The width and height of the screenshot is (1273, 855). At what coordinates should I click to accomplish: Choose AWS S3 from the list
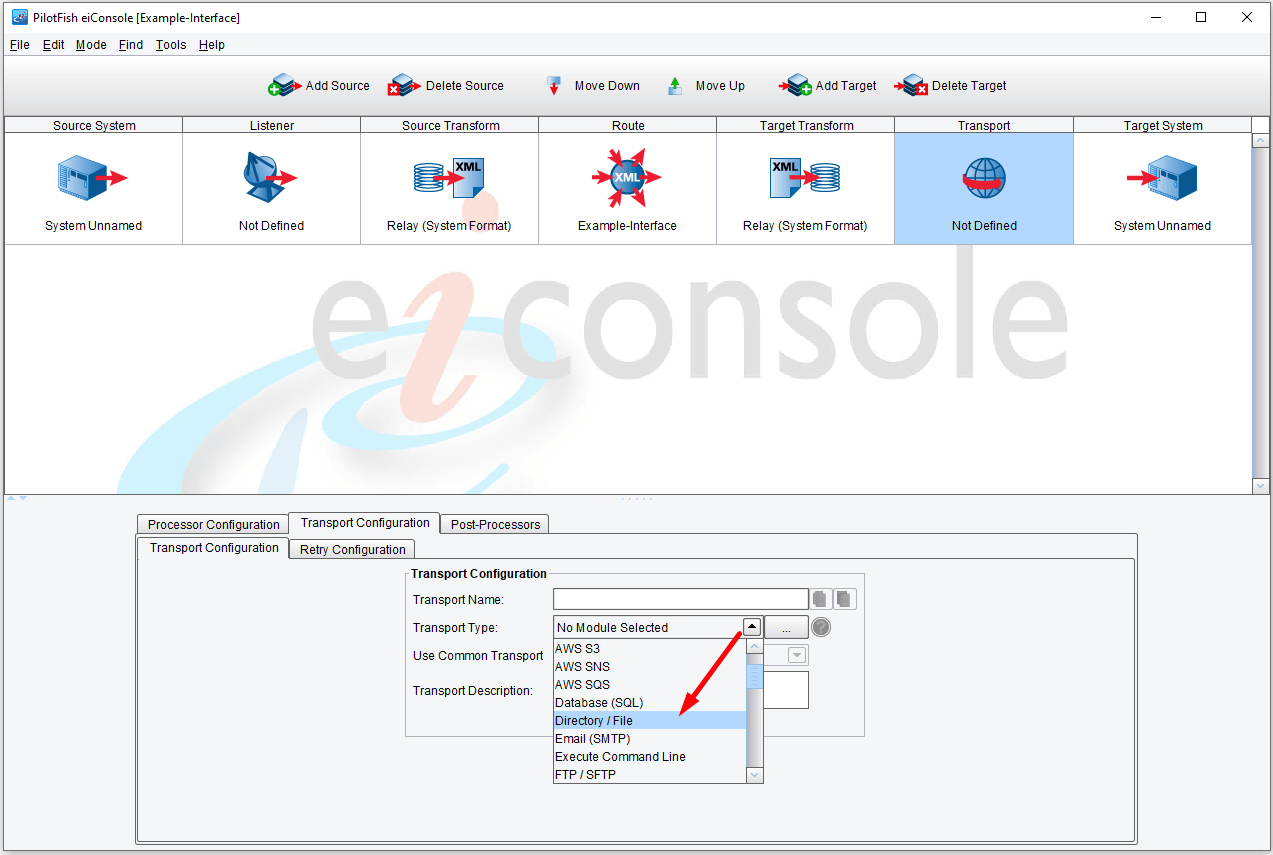[x=650, y=648]
